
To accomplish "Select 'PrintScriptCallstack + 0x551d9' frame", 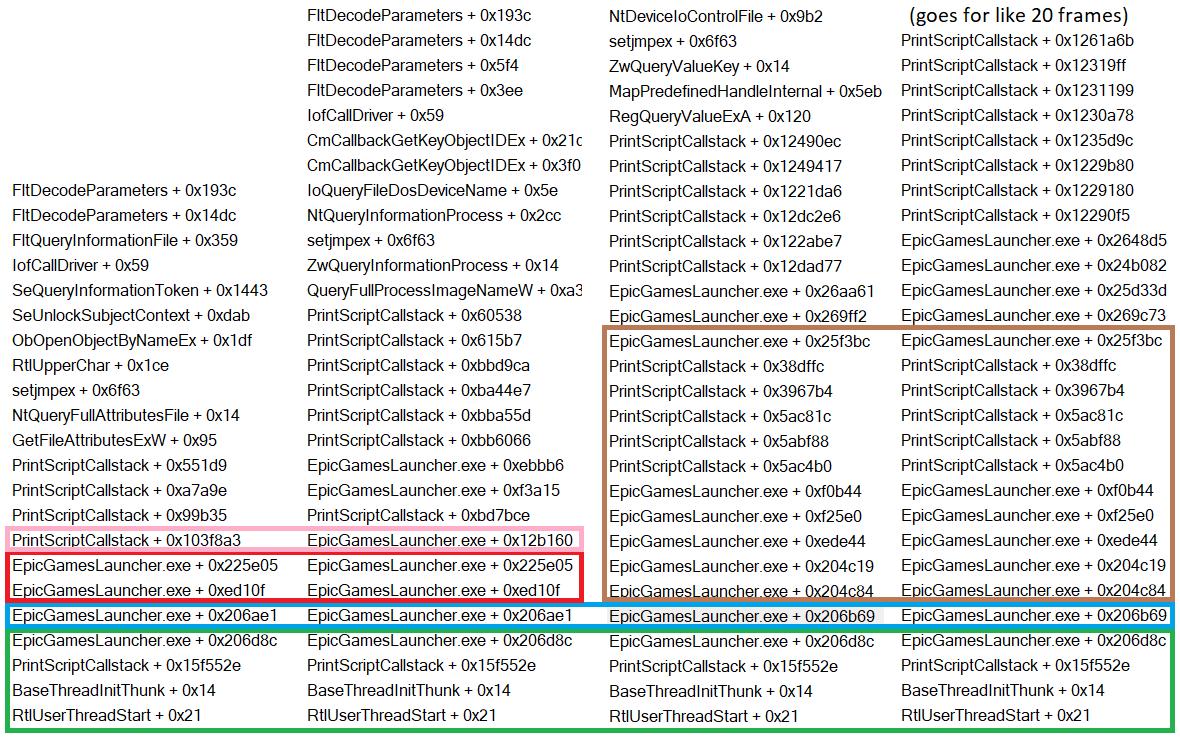I will coord(120,465).
